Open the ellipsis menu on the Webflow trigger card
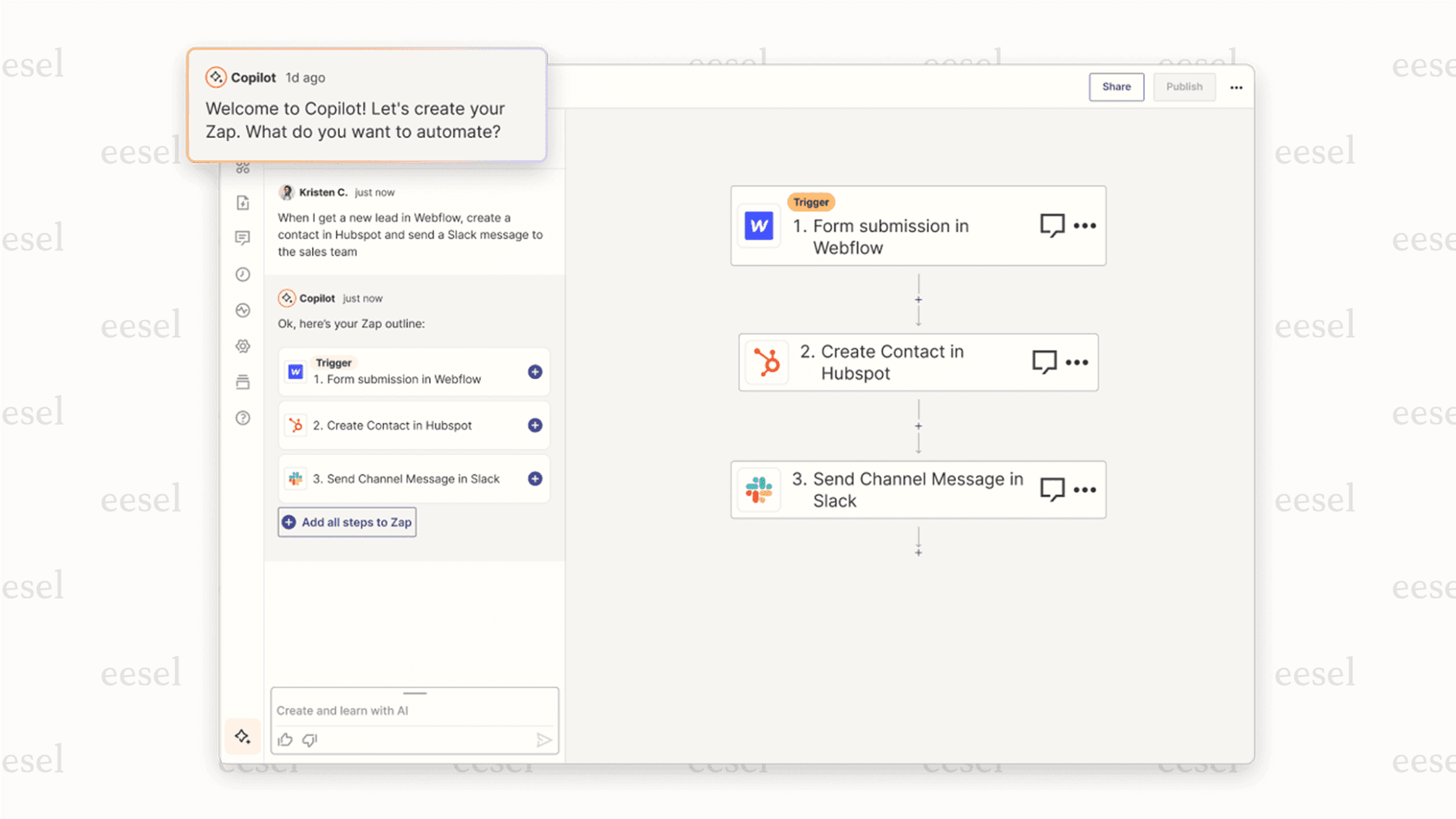The image size is (1456, 819). coord(1083,225)
